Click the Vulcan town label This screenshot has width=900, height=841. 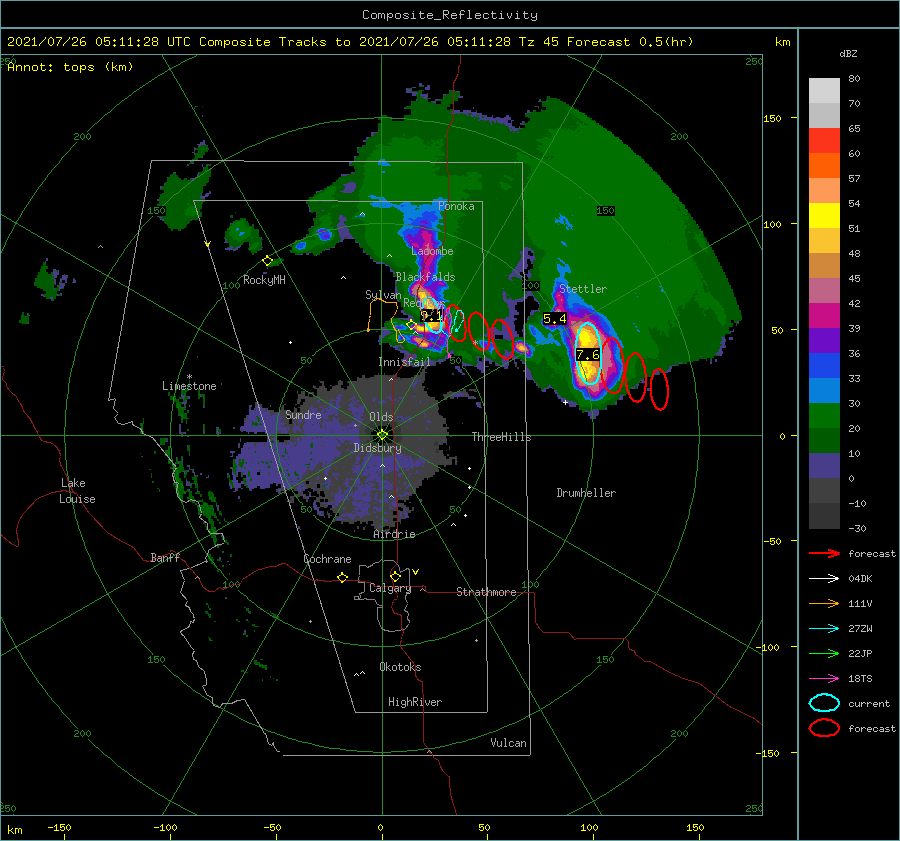pos(508,743)
